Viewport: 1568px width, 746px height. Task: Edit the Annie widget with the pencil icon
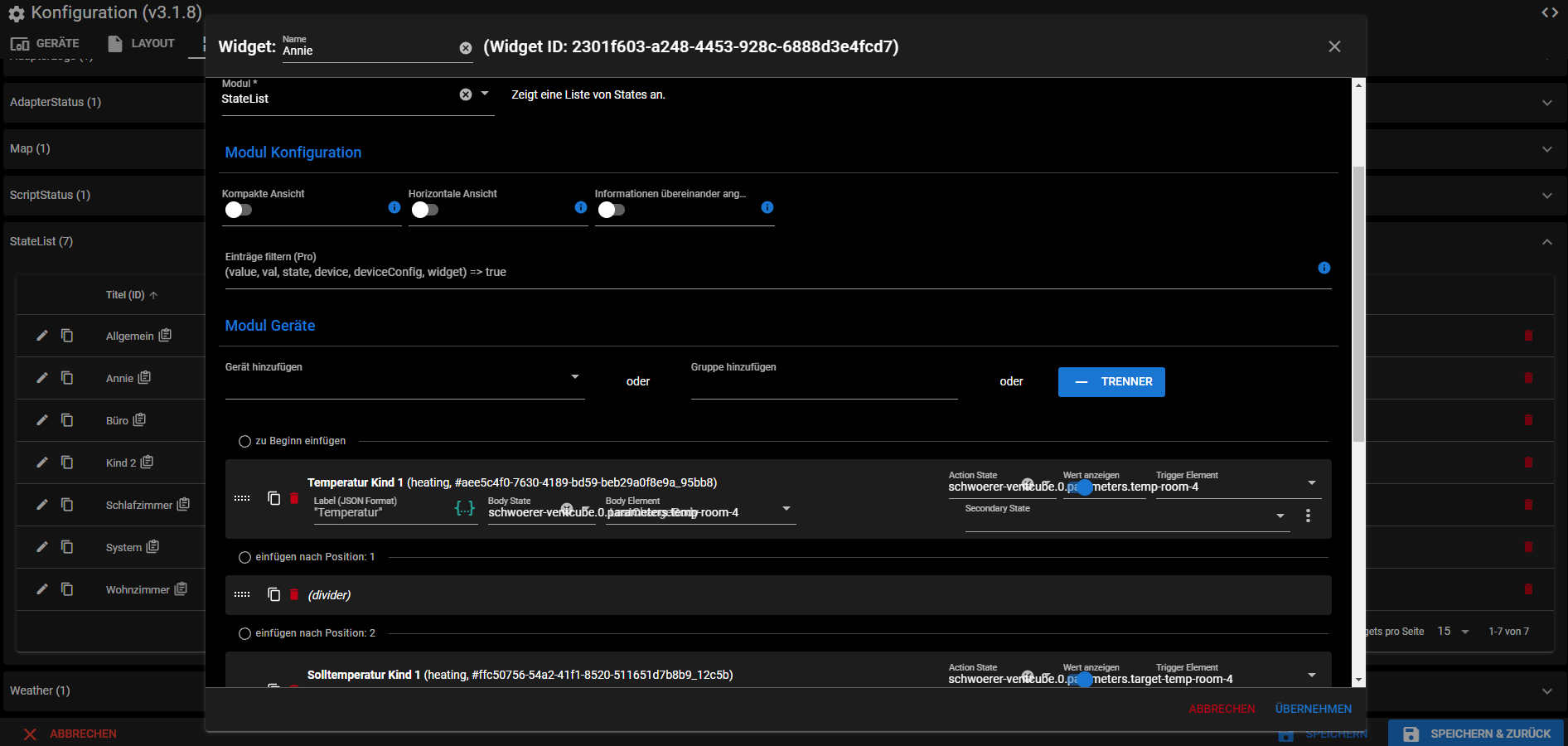coord(42,378)
